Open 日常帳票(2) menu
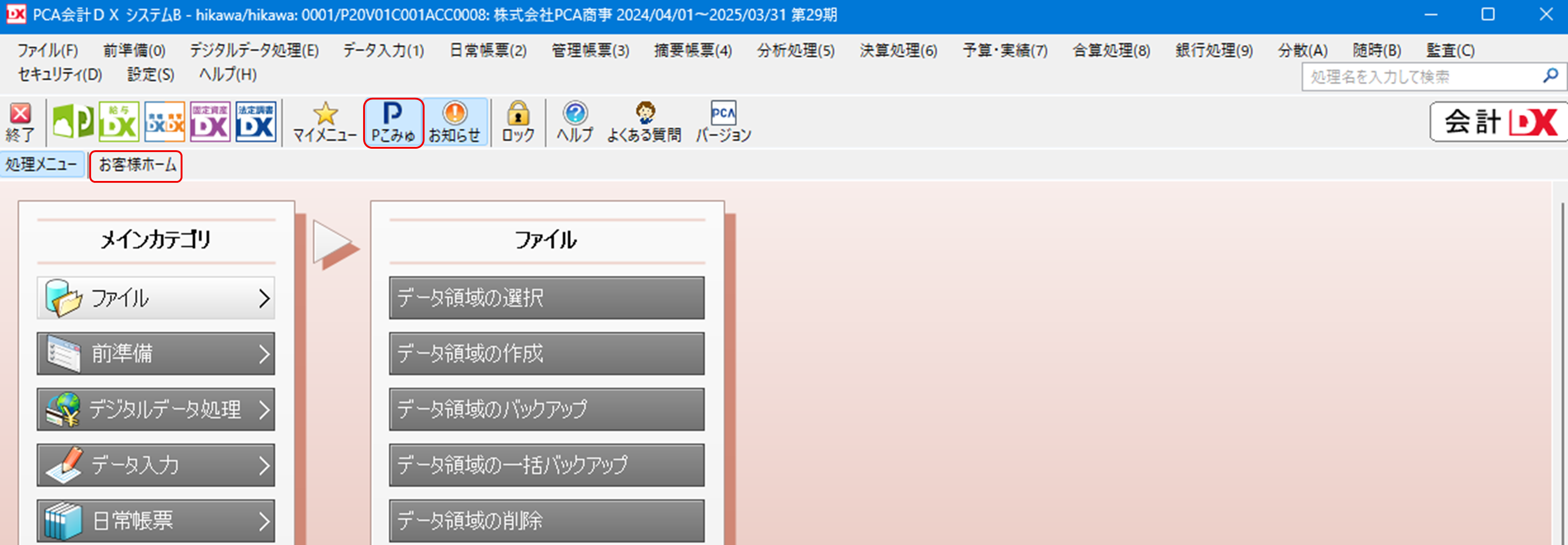 click(488, 50)
